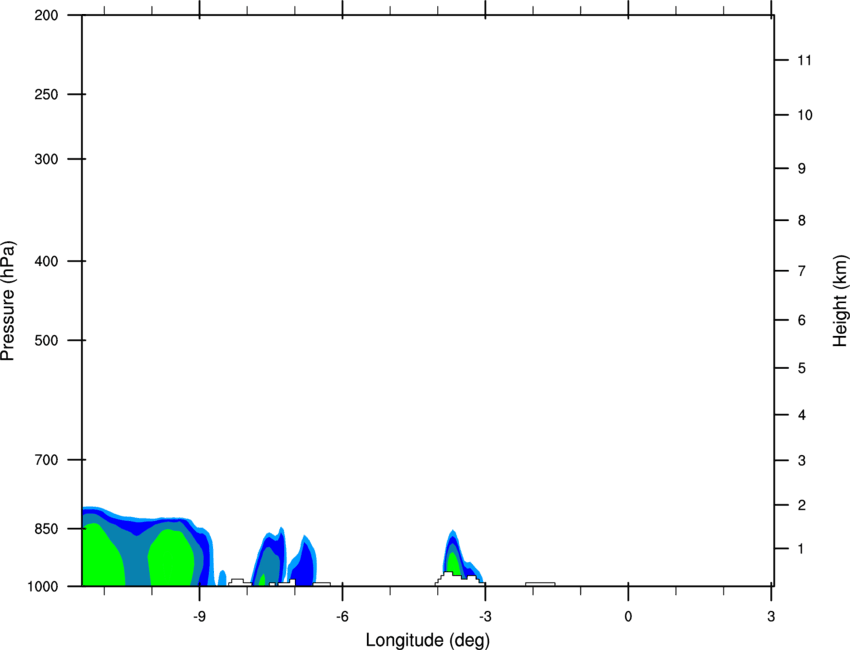Click the 'Longitude (deg)' axis title
The width and height of the screenshot is (850, 650).
(x=428, y=640)
